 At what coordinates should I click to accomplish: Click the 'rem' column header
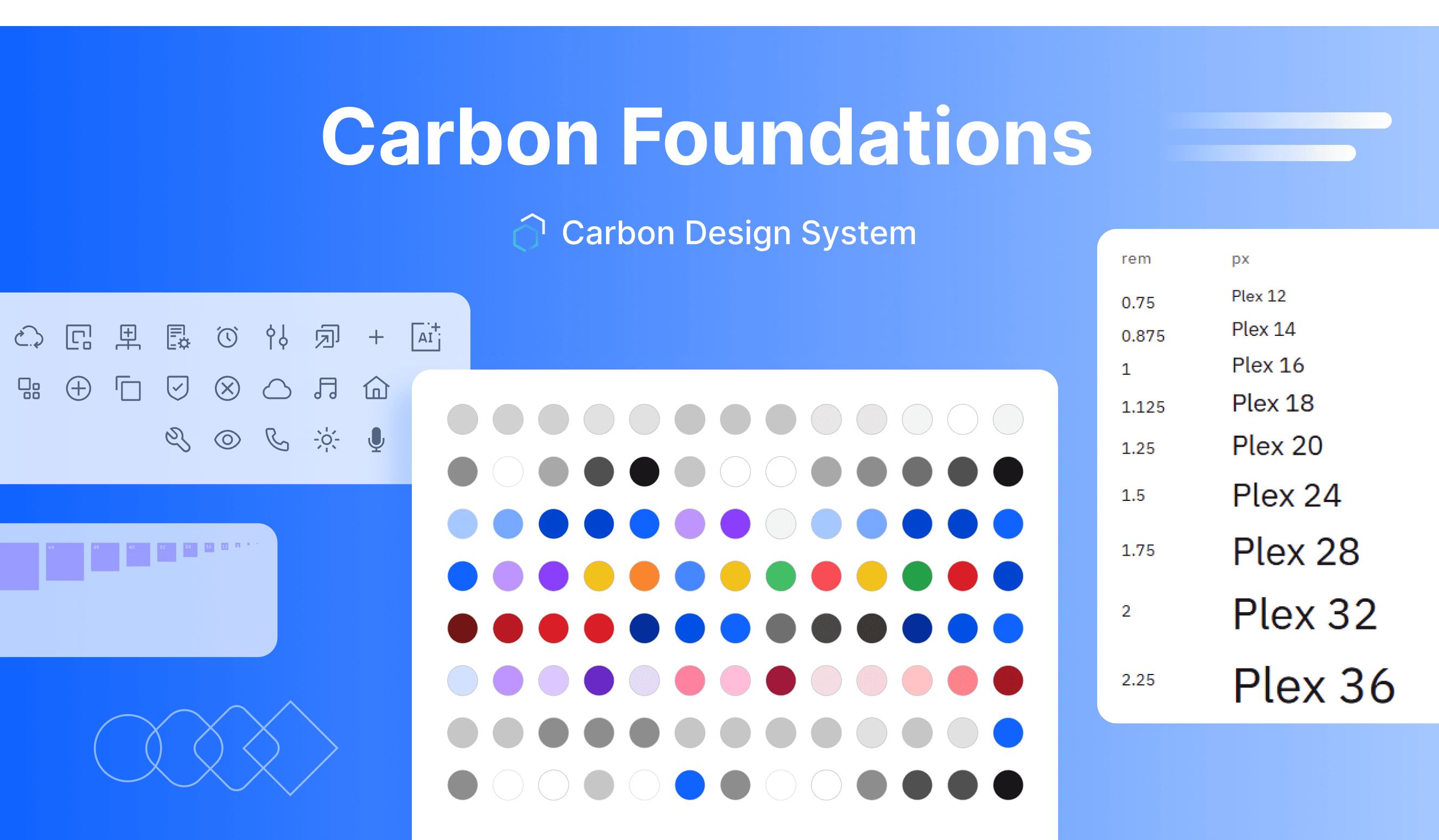point(1136,259)
